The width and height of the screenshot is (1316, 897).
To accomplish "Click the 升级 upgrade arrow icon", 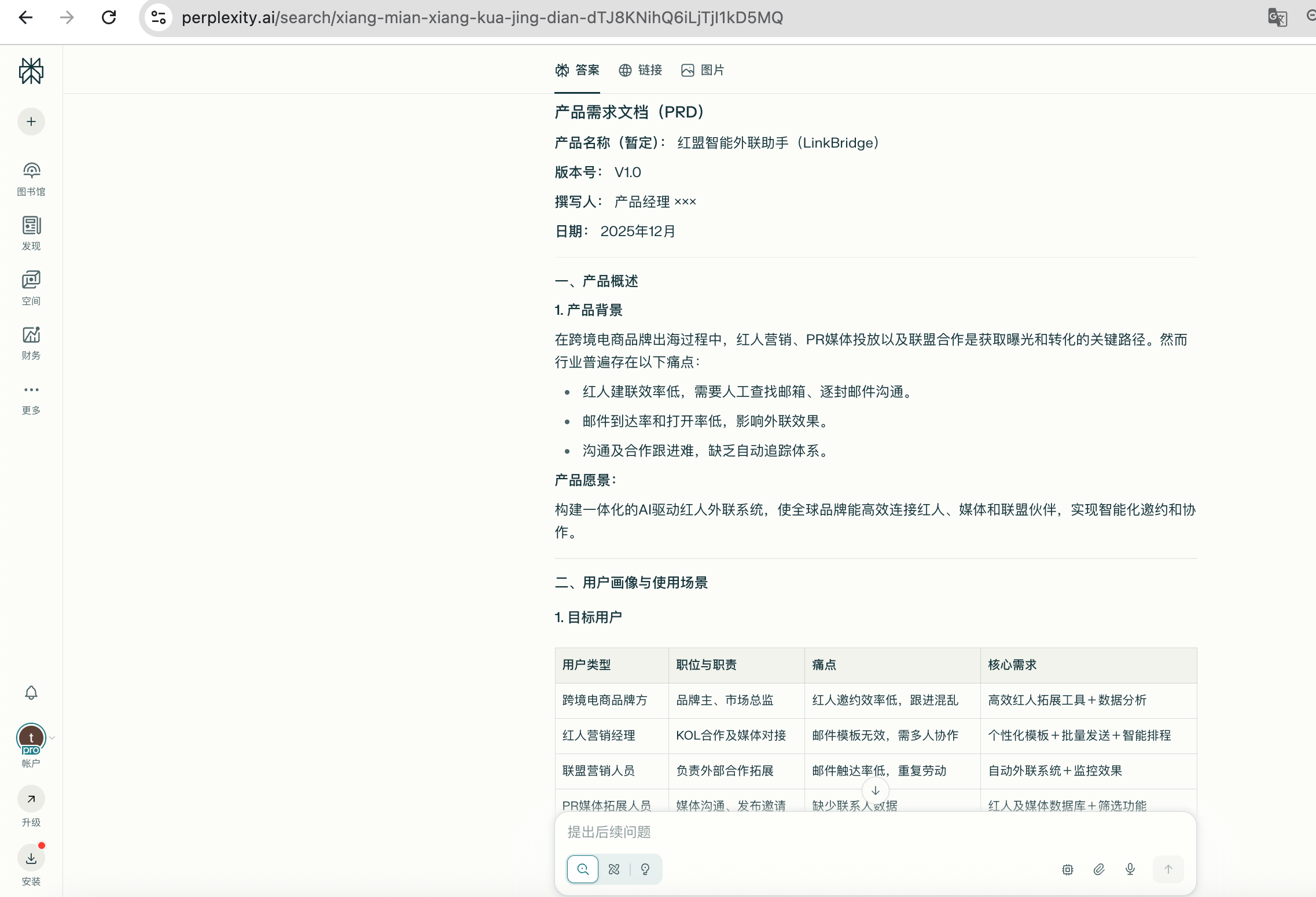I will pyautogui.click(x=31, y=799).
